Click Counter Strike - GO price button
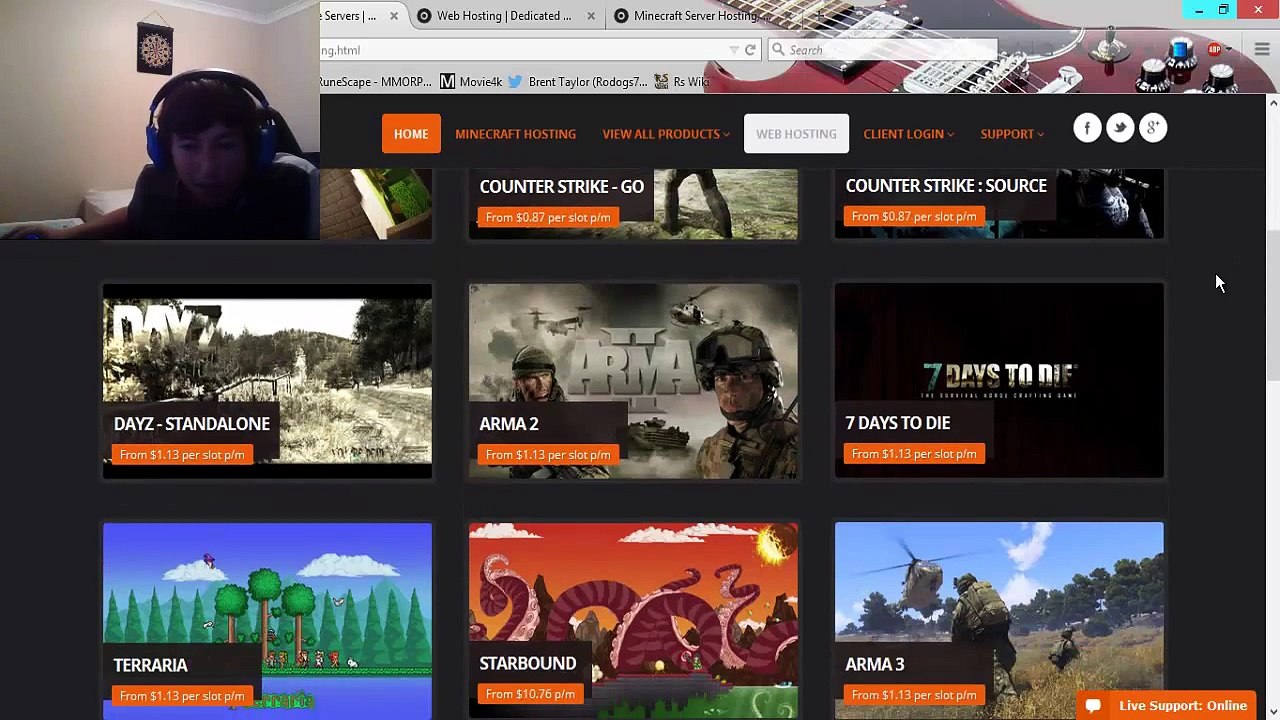Image resolution: width=1280 pixels, height=720 pixels. coord(547,217)
